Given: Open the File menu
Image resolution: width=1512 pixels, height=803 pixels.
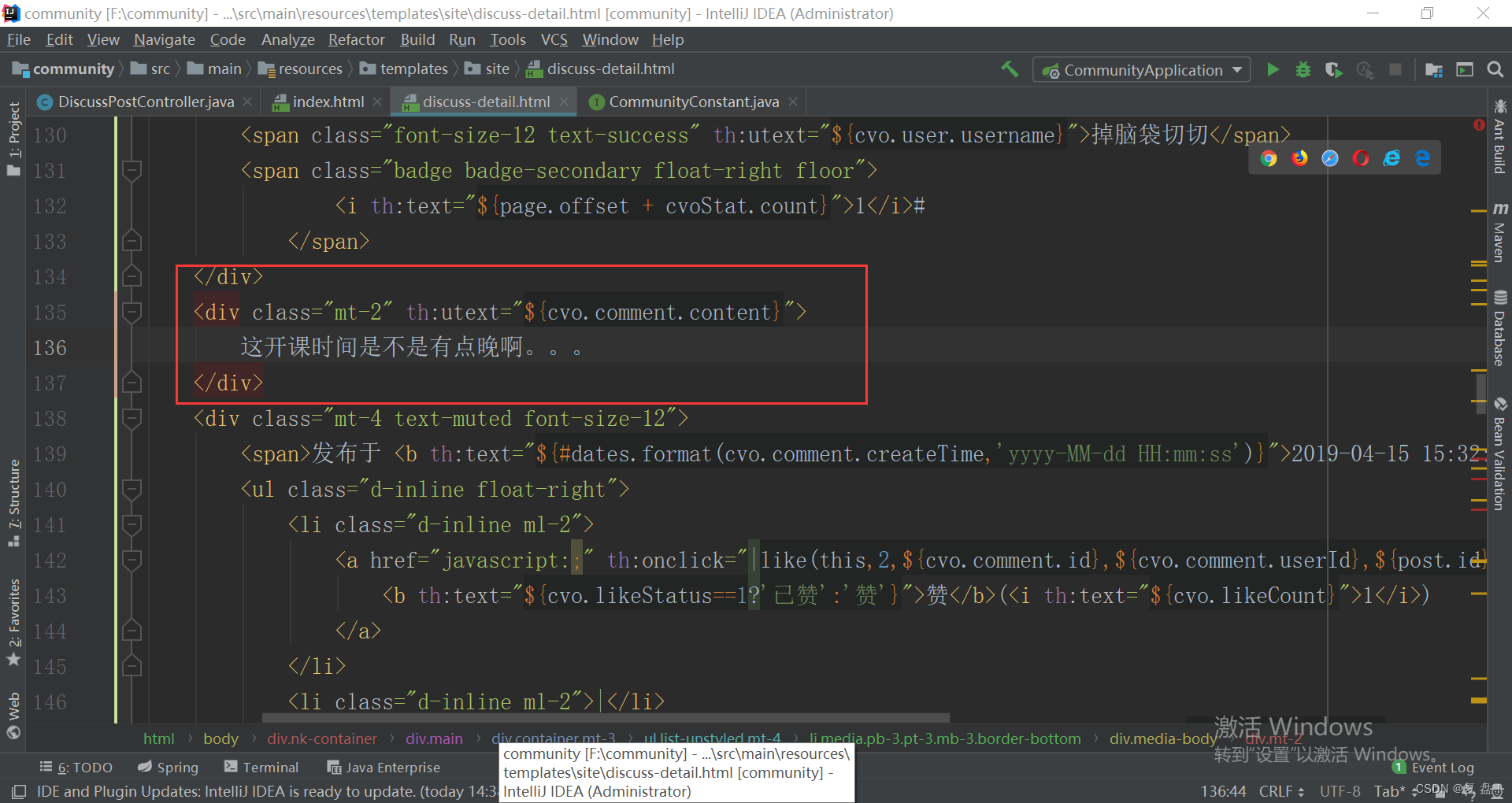Looking at the screenshot, I should coord(18,39).
